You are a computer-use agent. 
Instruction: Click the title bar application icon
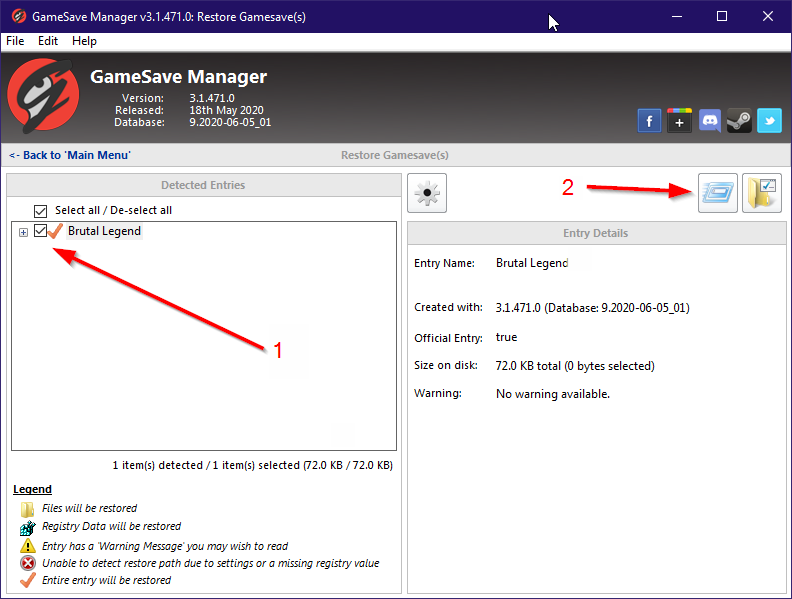[19, 16]
